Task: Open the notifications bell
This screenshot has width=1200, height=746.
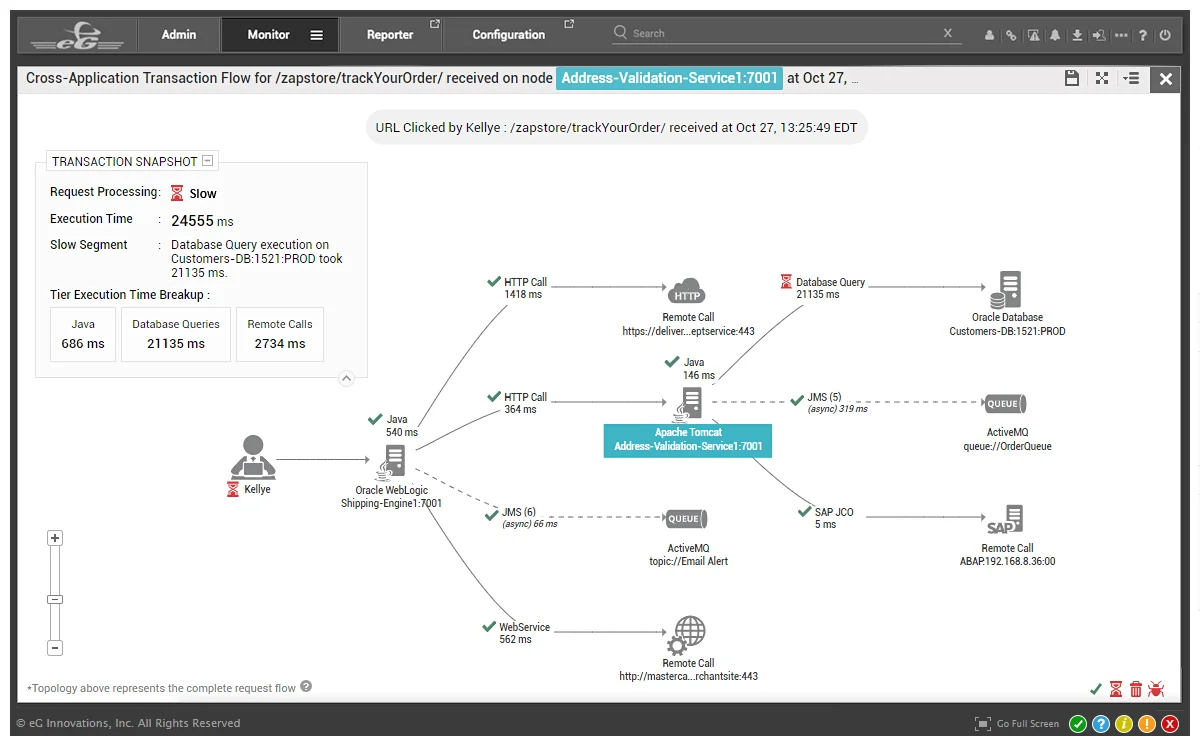Action: point(1055,35)
